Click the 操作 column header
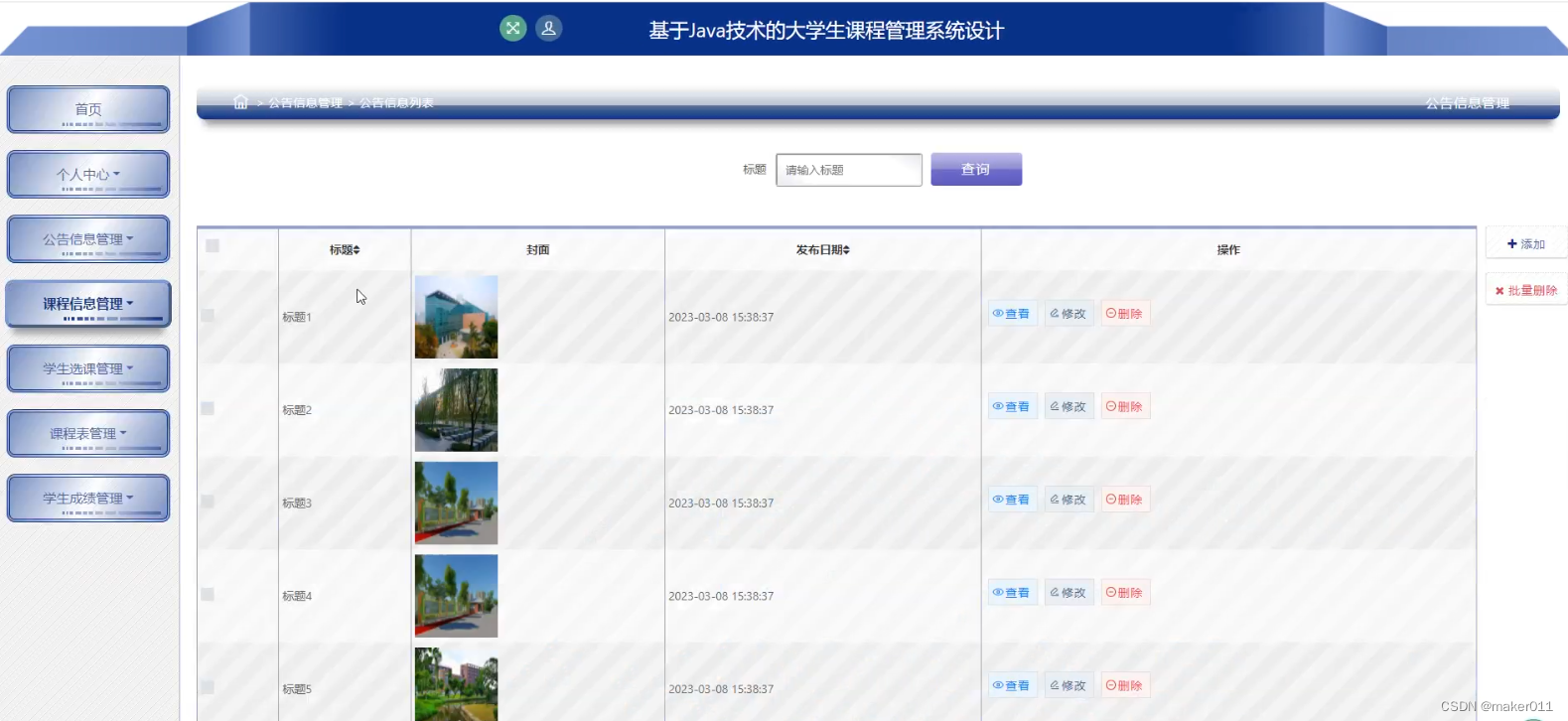The width and height of the screenshot is (1568, 721). coord(1228,250)
